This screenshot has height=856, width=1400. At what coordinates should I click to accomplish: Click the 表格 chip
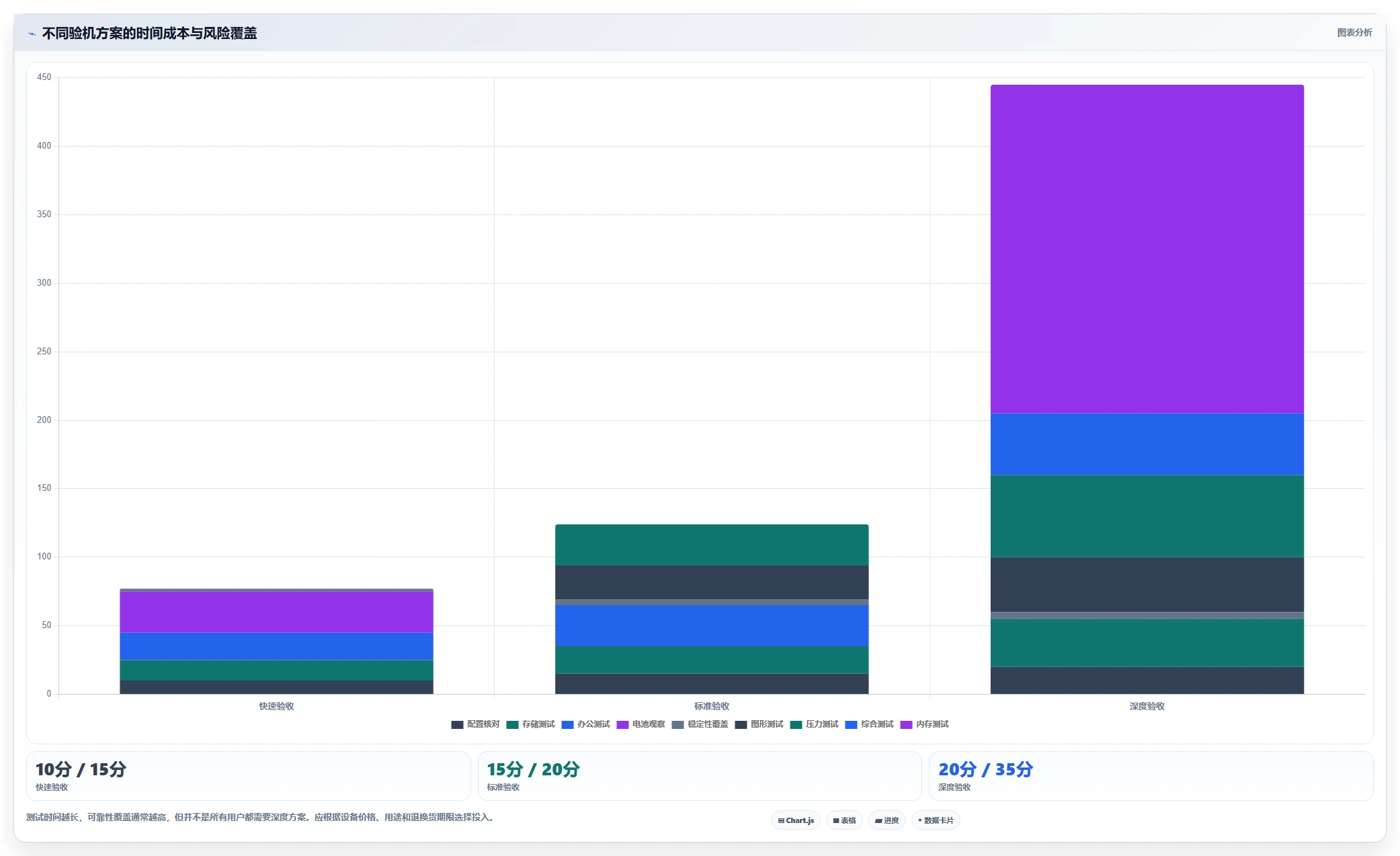pyautogui.click(x=844, y=820)
